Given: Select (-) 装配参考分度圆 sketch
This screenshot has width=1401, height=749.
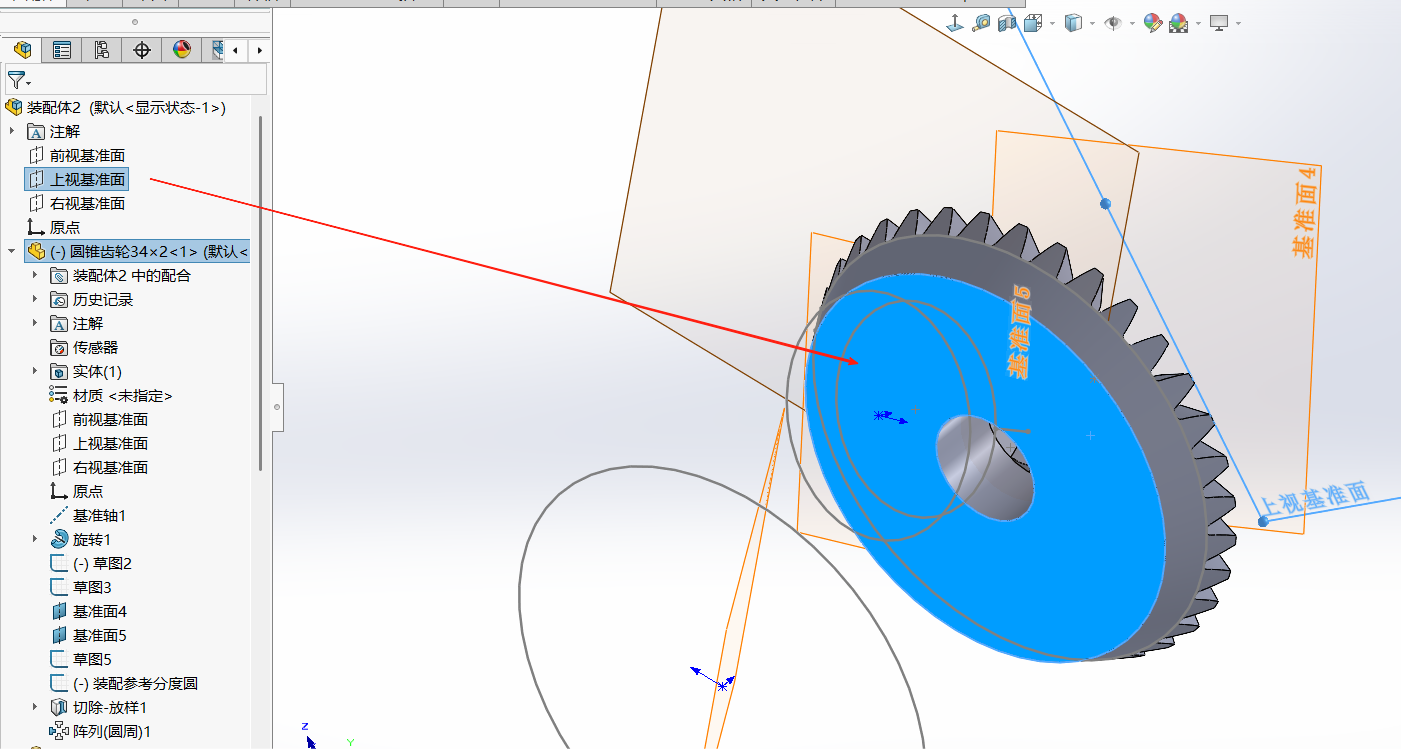Looking at the screenshot, I should coord(124,683).
